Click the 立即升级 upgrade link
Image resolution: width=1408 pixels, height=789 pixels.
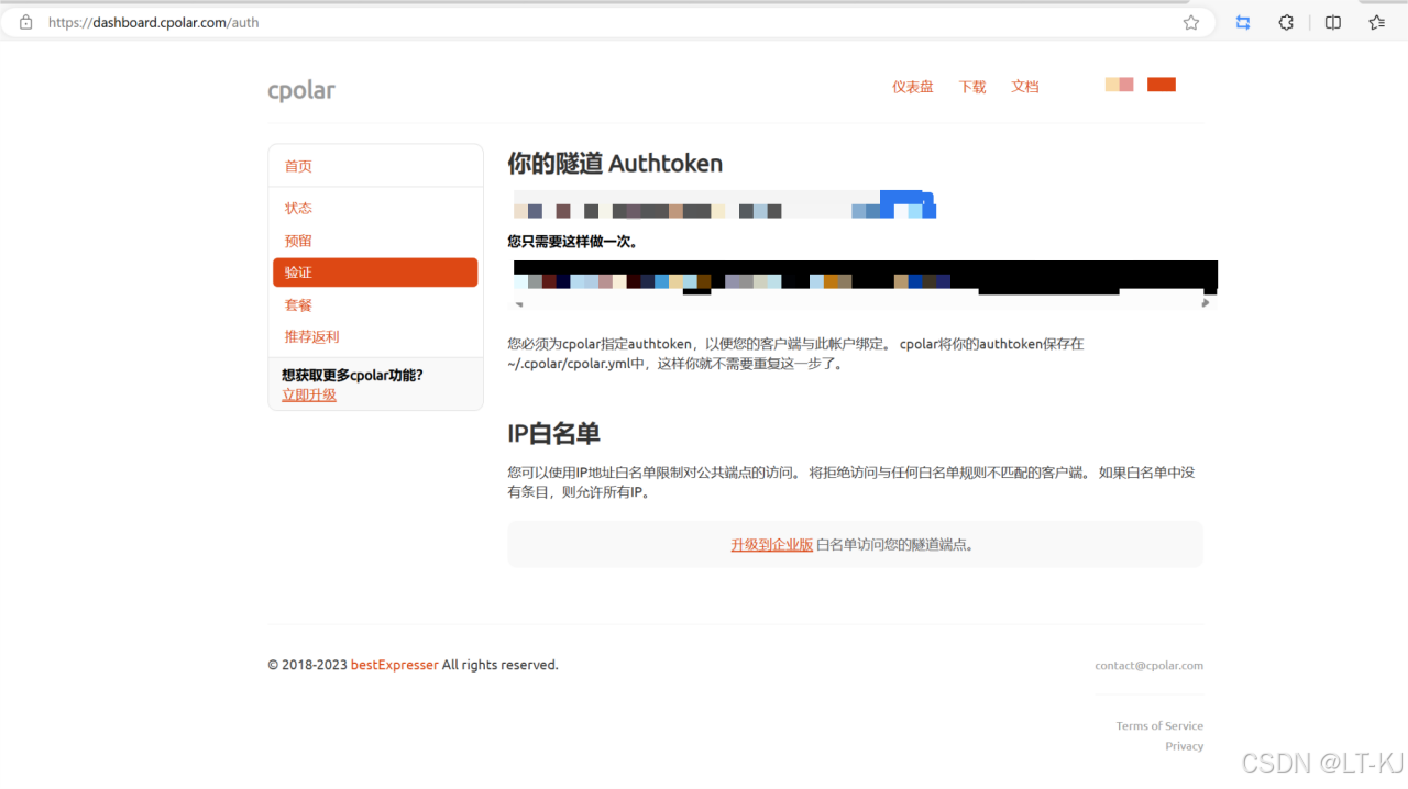309,395
